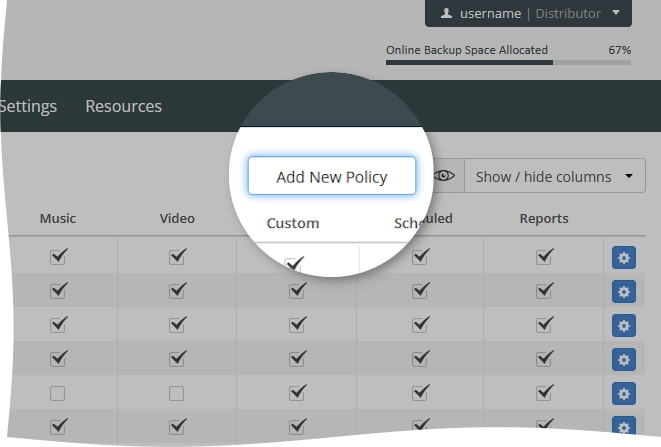Open the gear settings icon in the first row
The width and height of the screenshot is (661, 447).
point(624,258)
